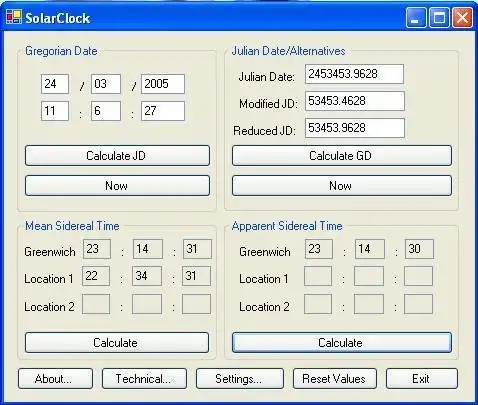Click Mean Location 2 empty minutes field
478x405 pixels.
(147, 304)
